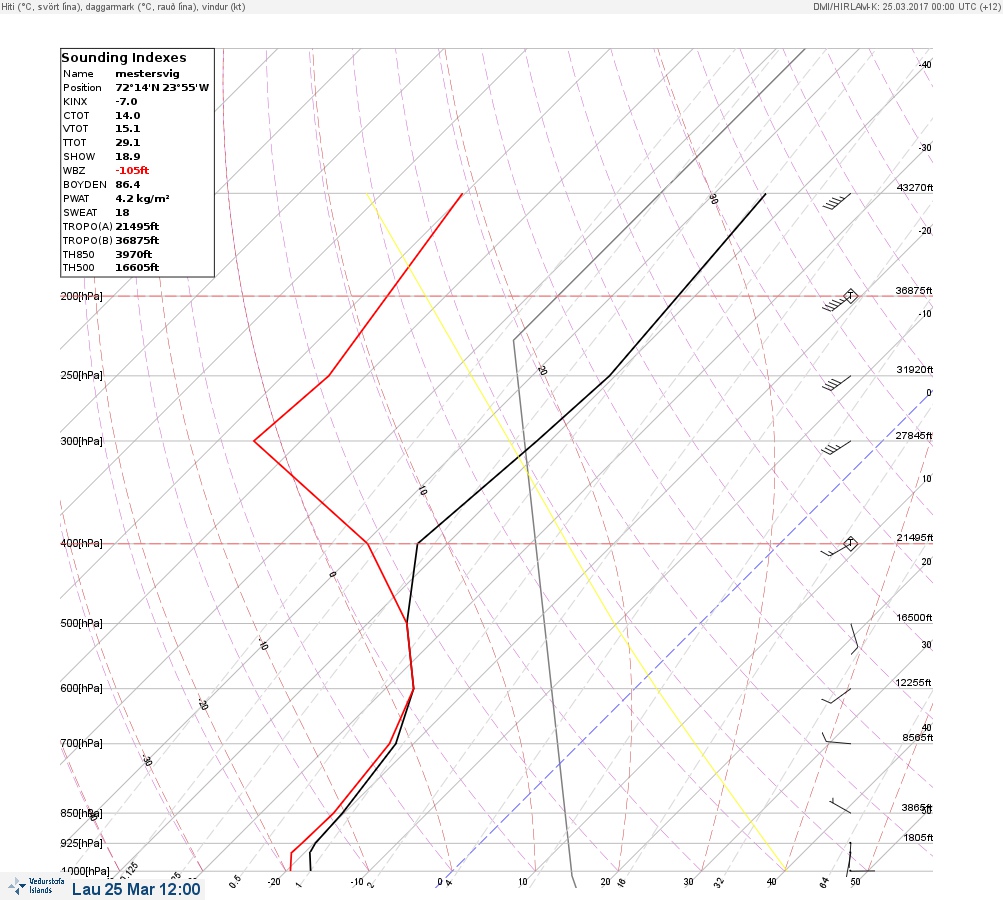Click the 600[hPa] pressure label
Image resolution: width=1003 pixels, height=900 pixels.
point(81,688)
